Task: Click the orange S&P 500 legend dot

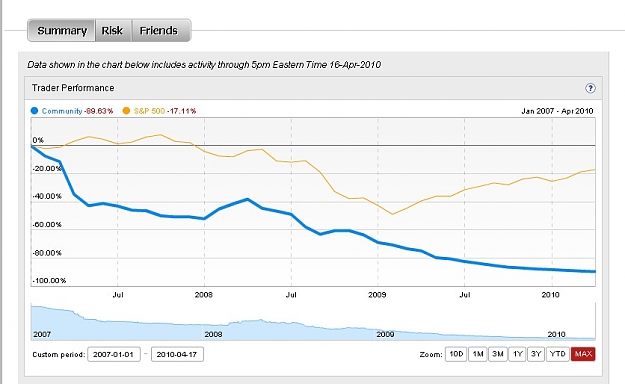Action: (x=126, y=111)
